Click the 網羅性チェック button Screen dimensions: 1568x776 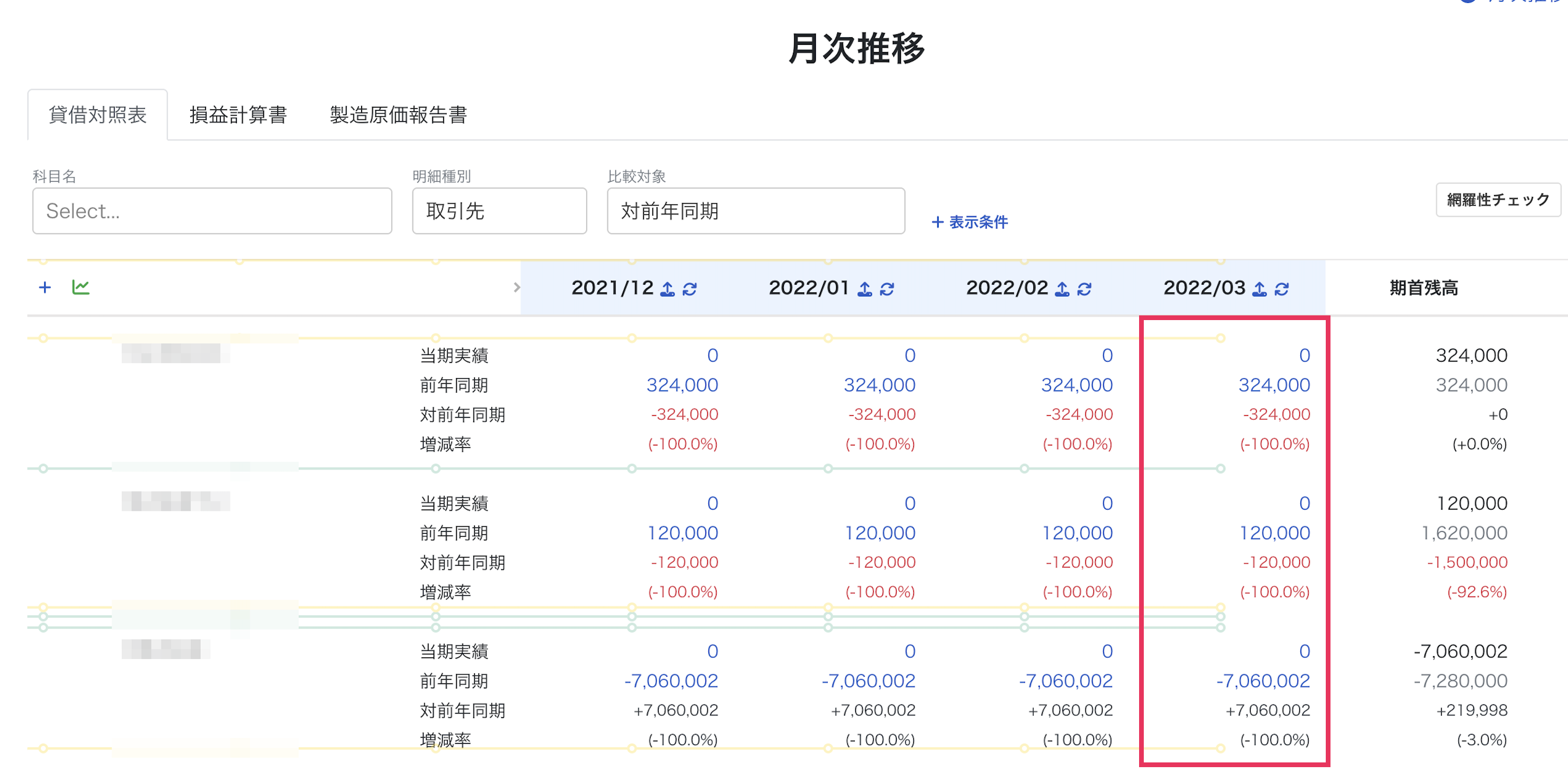coord(1498,200)
